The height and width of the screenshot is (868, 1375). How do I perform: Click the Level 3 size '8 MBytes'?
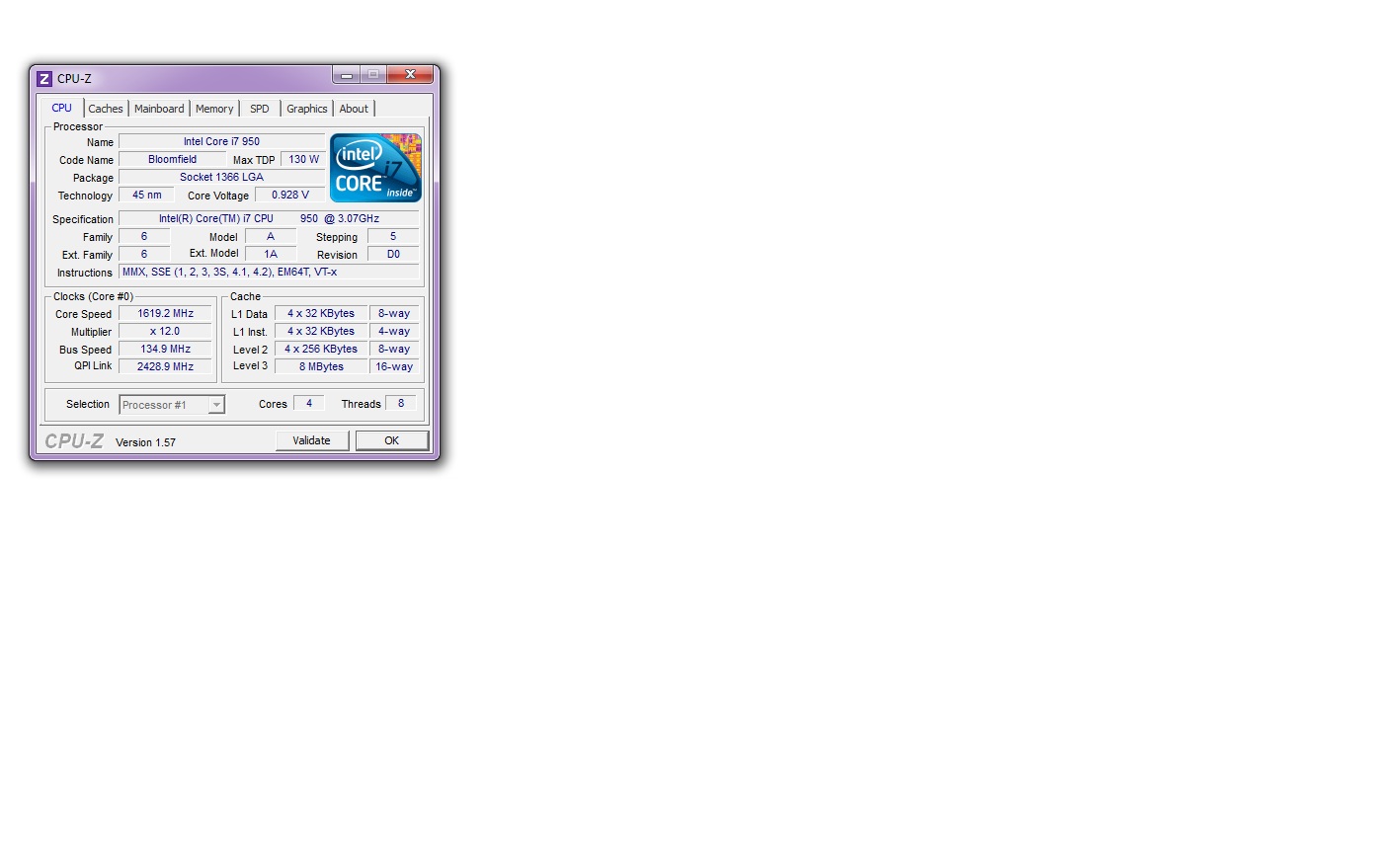coord(321,367)
